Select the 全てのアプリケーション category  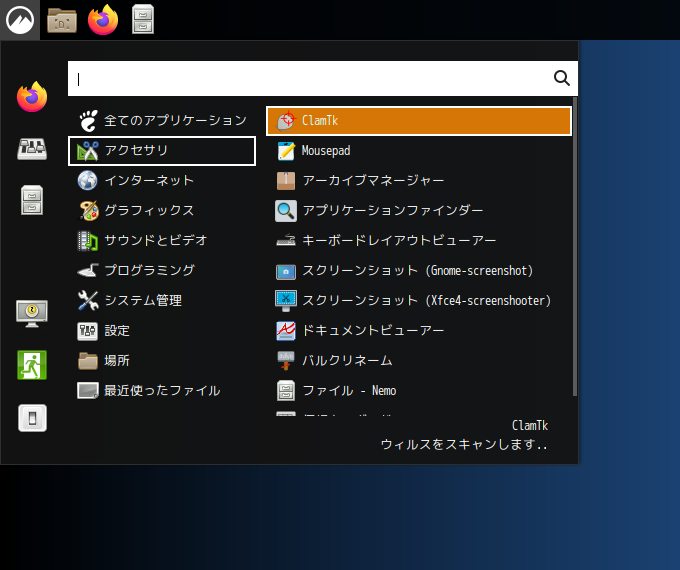tap(162, 121)
